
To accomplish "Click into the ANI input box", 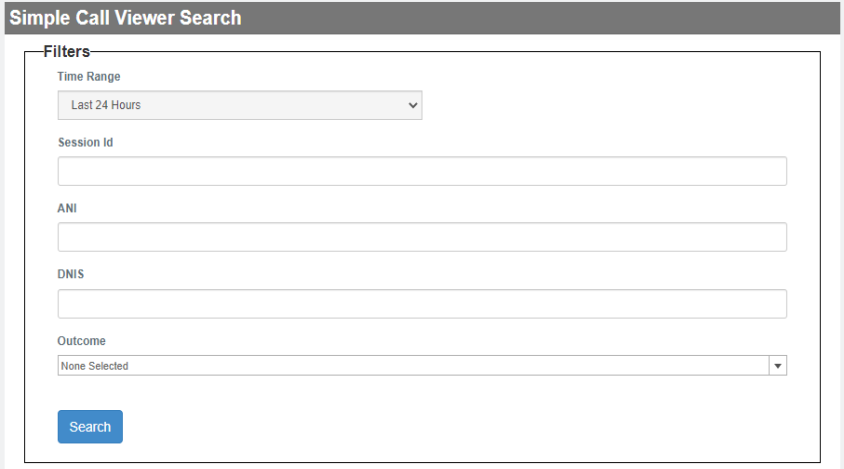I will coord(422,237).
